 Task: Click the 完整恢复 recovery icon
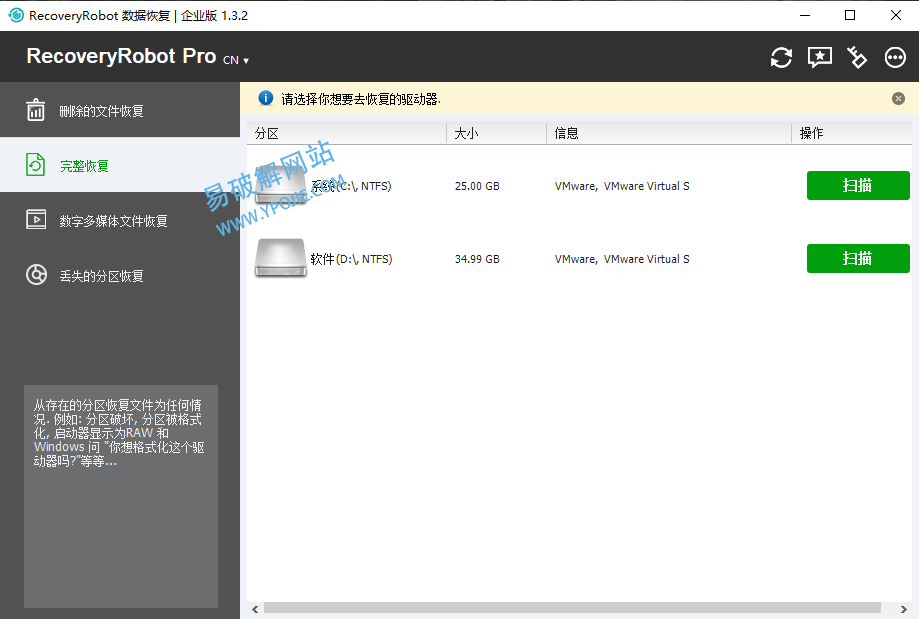click(x=35, y=164)
